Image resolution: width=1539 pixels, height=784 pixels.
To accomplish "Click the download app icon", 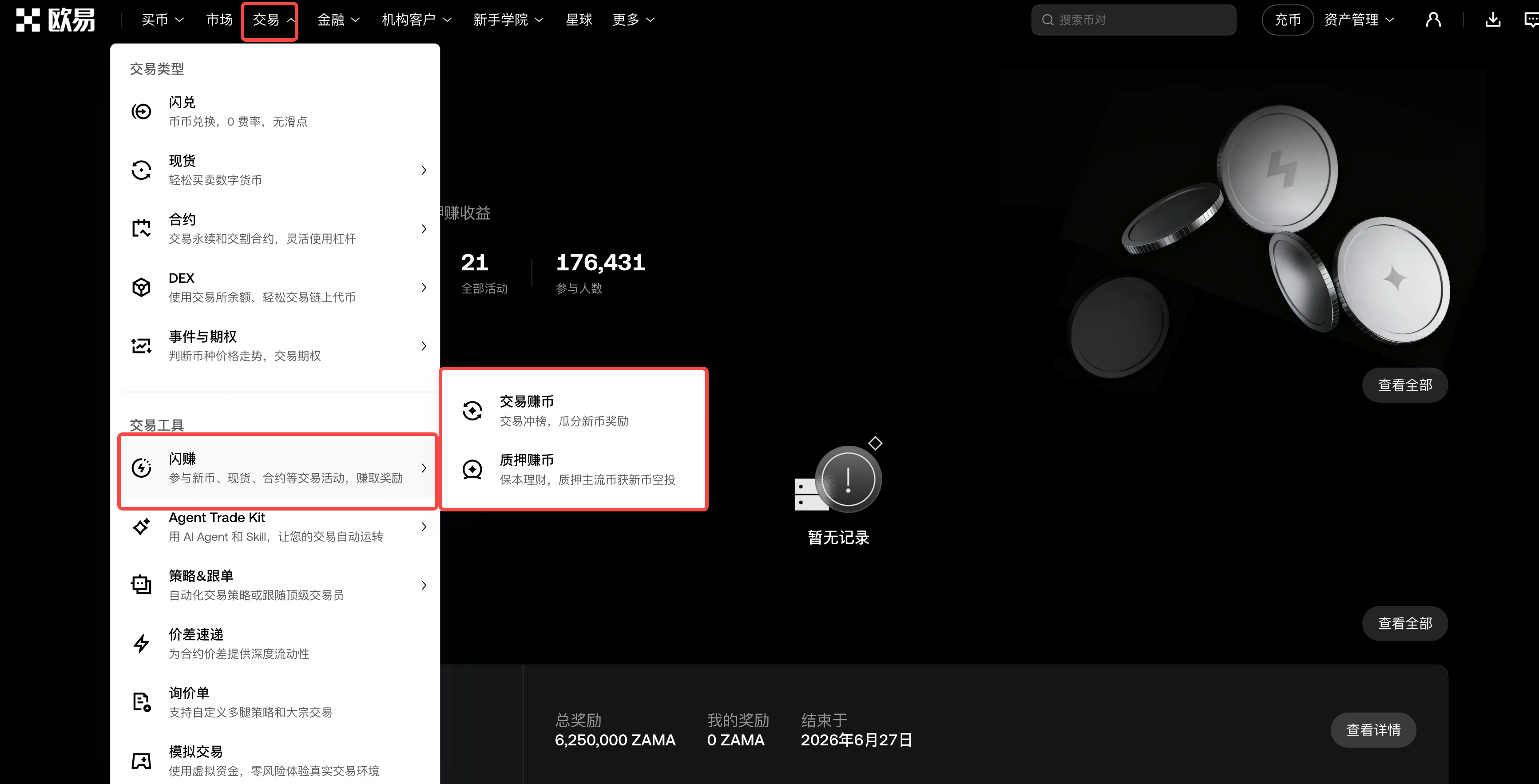I will [1493, 20].
